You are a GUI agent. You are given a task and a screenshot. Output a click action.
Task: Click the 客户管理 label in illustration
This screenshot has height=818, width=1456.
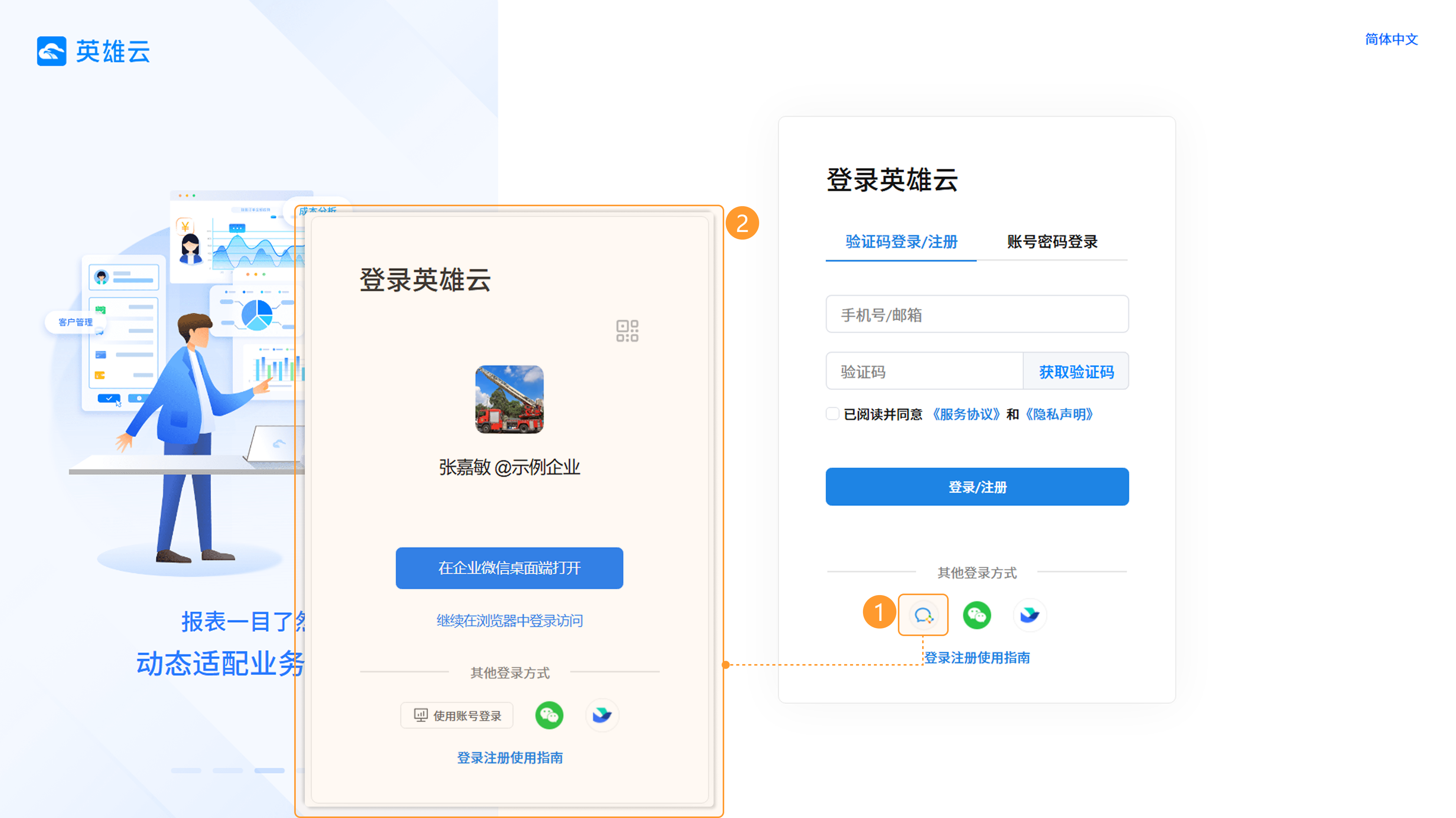click(75, 322)
